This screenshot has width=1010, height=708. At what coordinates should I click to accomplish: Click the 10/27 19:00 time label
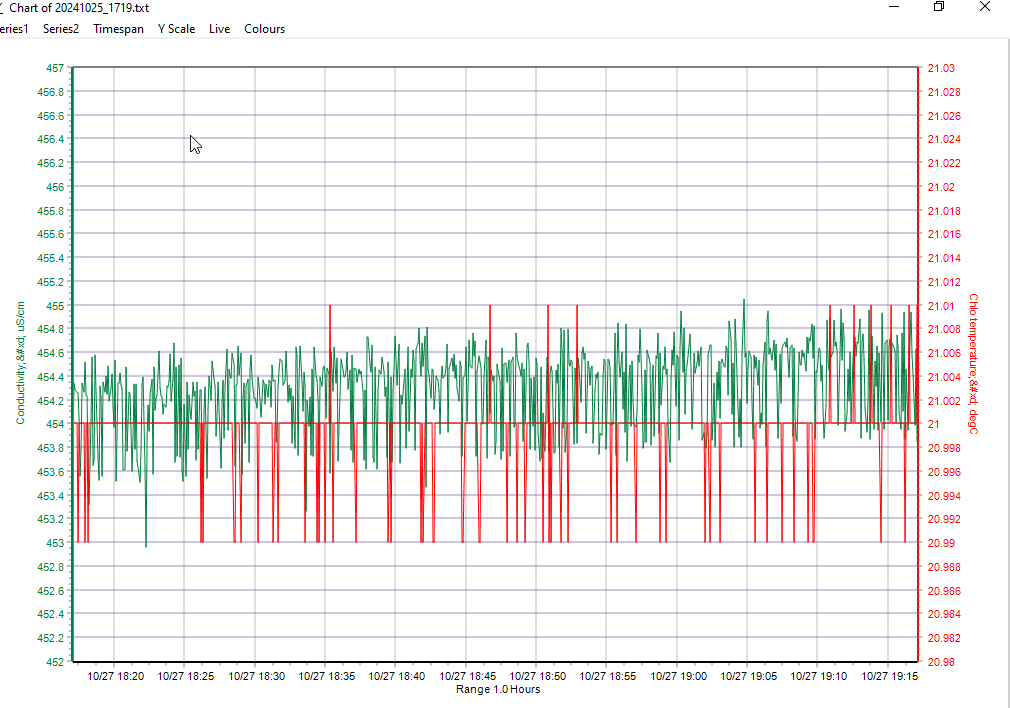678,676
